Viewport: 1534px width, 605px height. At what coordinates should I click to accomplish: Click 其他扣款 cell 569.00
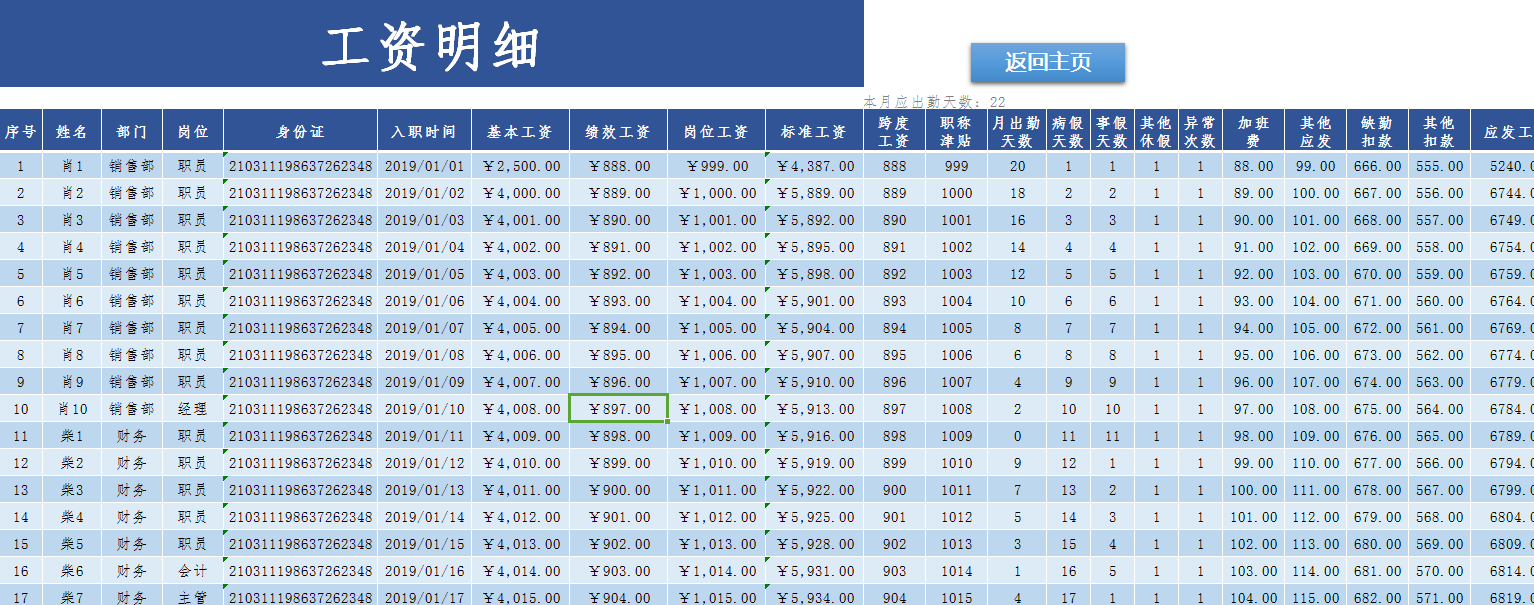(x=1439, y=544)
